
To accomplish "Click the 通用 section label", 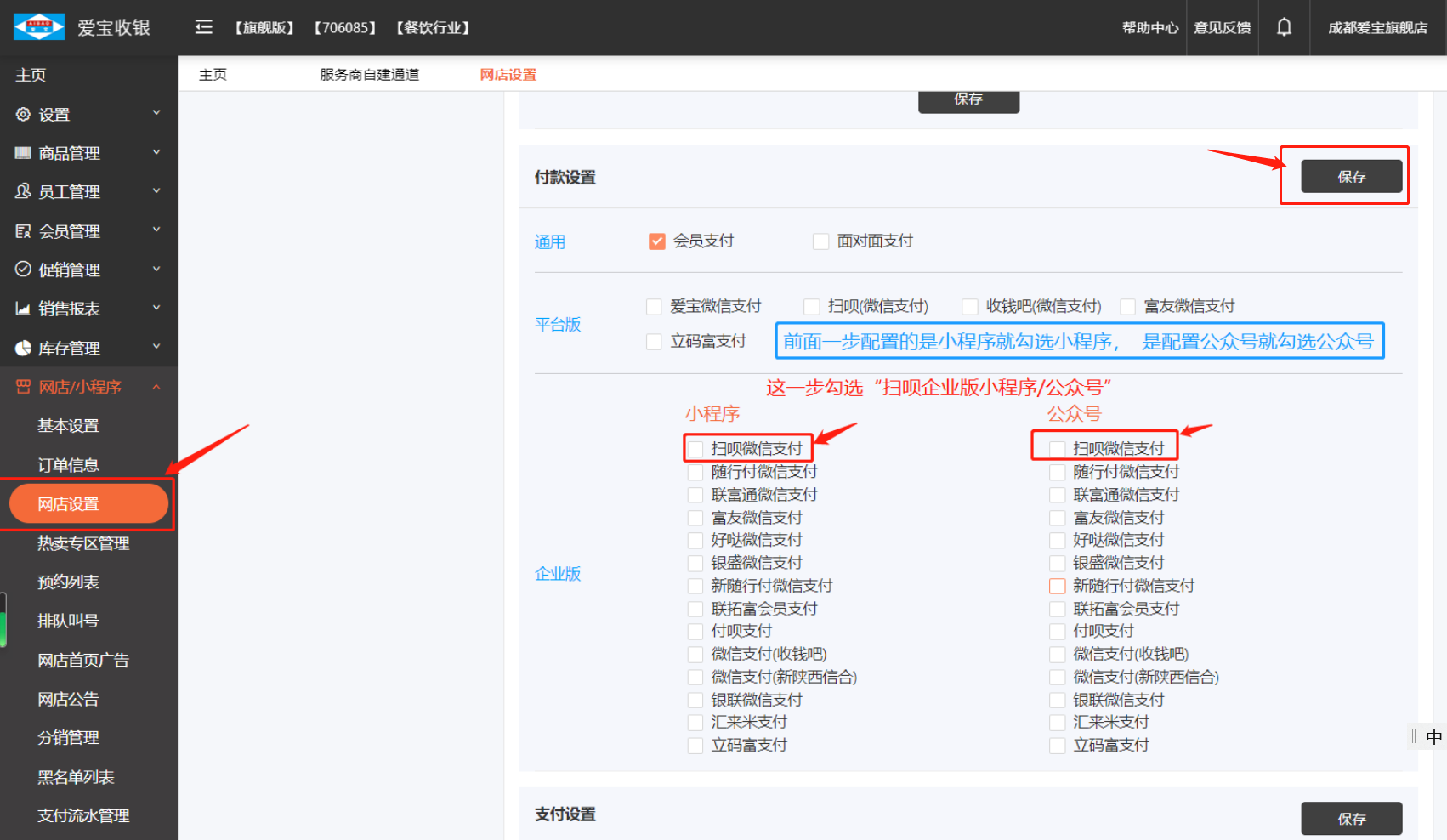I will [549, 242].
